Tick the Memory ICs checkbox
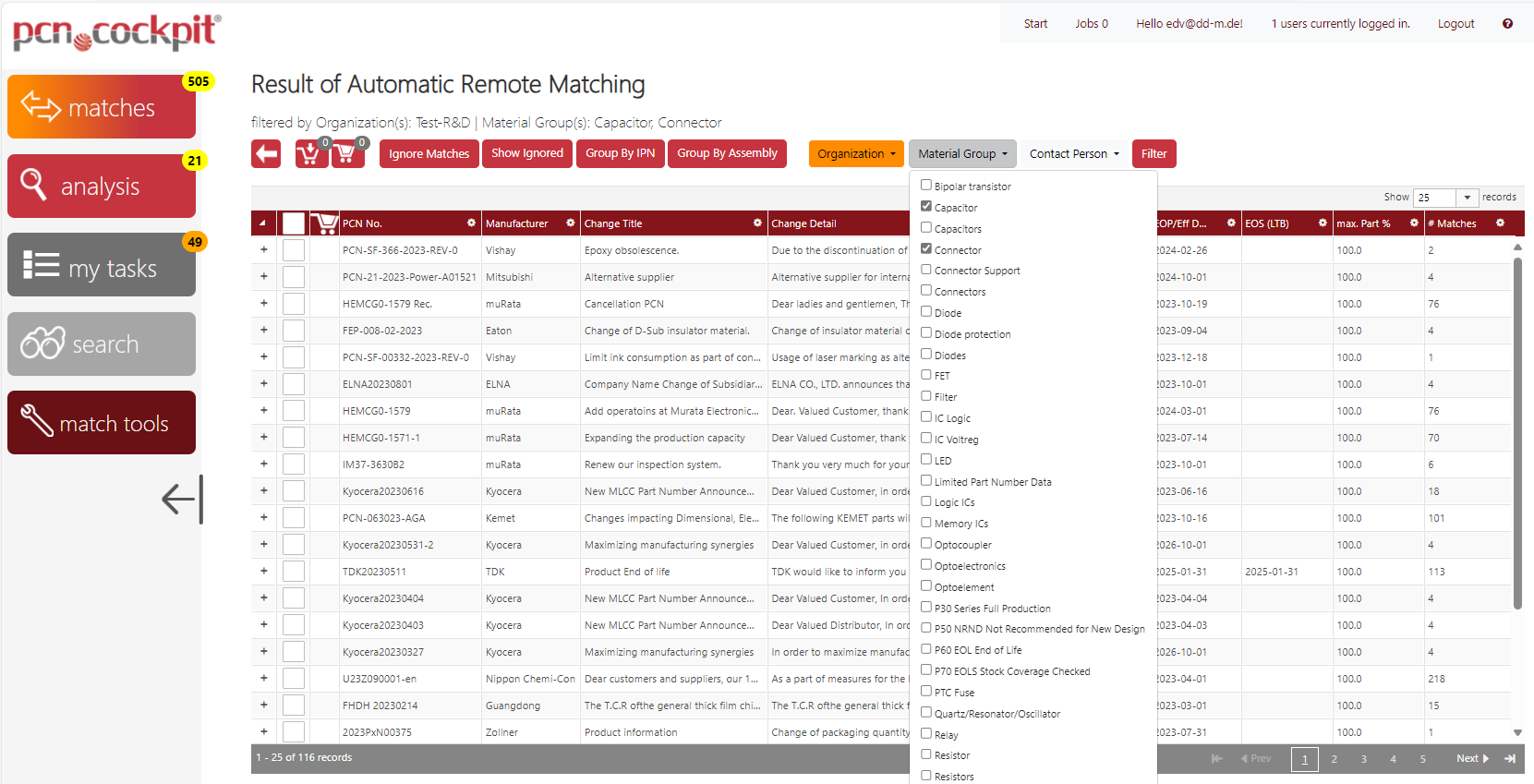1534x784 pixels. (926, 523)
